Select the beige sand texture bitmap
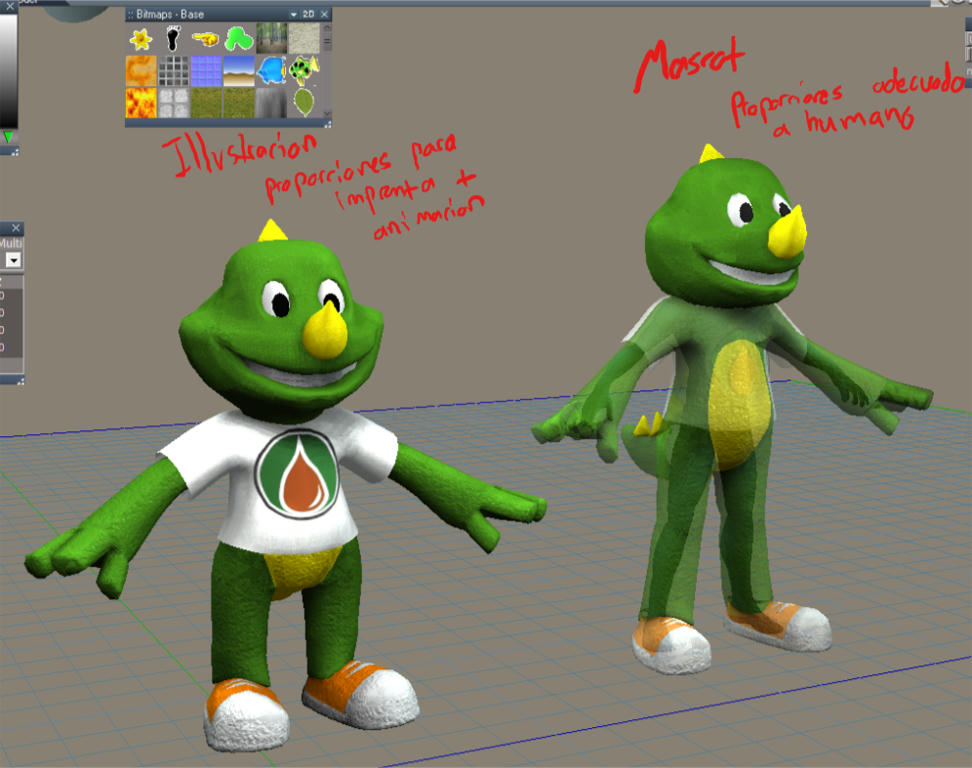The image size is (972, 768). coord(304,38)
